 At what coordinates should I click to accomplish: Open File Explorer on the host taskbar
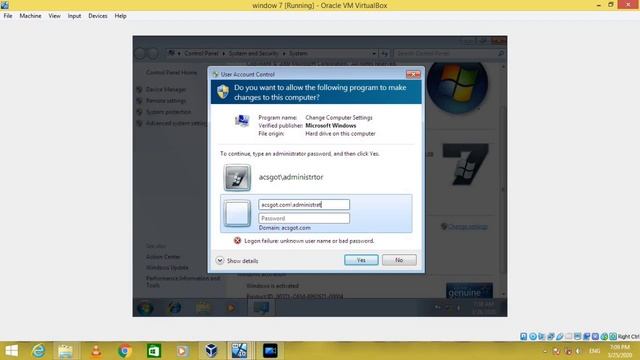coord(65,351)
